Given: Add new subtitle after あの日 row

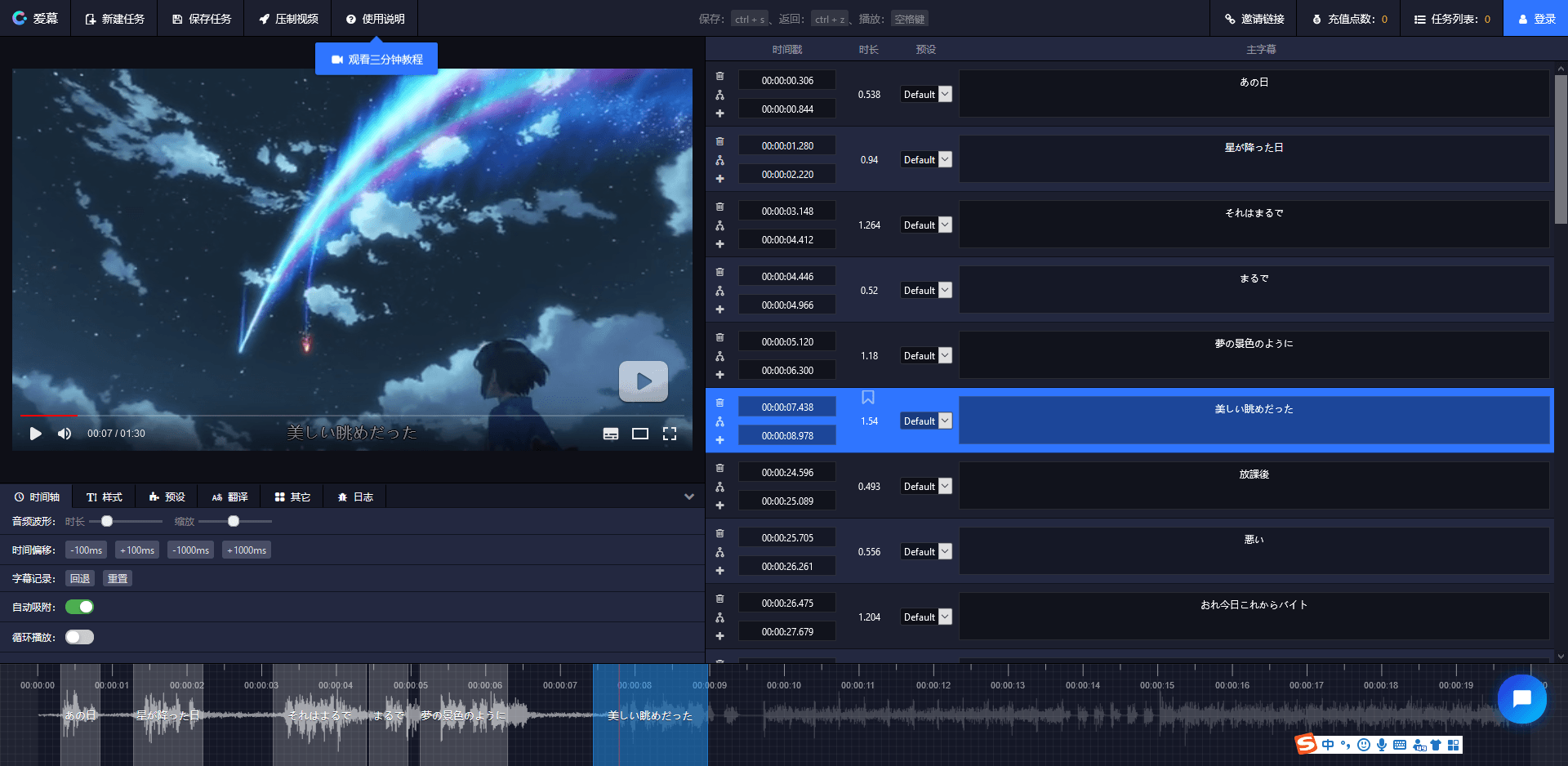Looking at the screenshot, I should 719,114.
